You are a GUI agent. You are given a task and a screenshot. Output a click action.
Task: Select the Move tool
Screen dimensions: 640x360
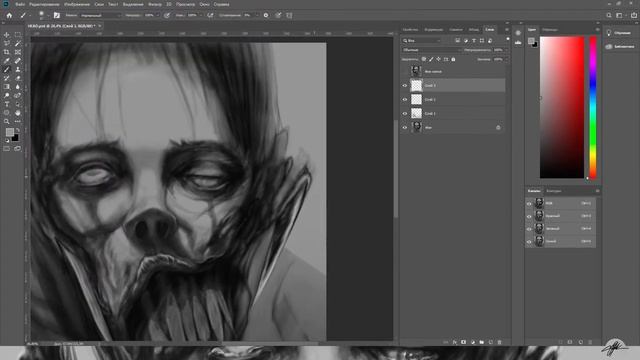pyautogui.click(x=7, y=35)
